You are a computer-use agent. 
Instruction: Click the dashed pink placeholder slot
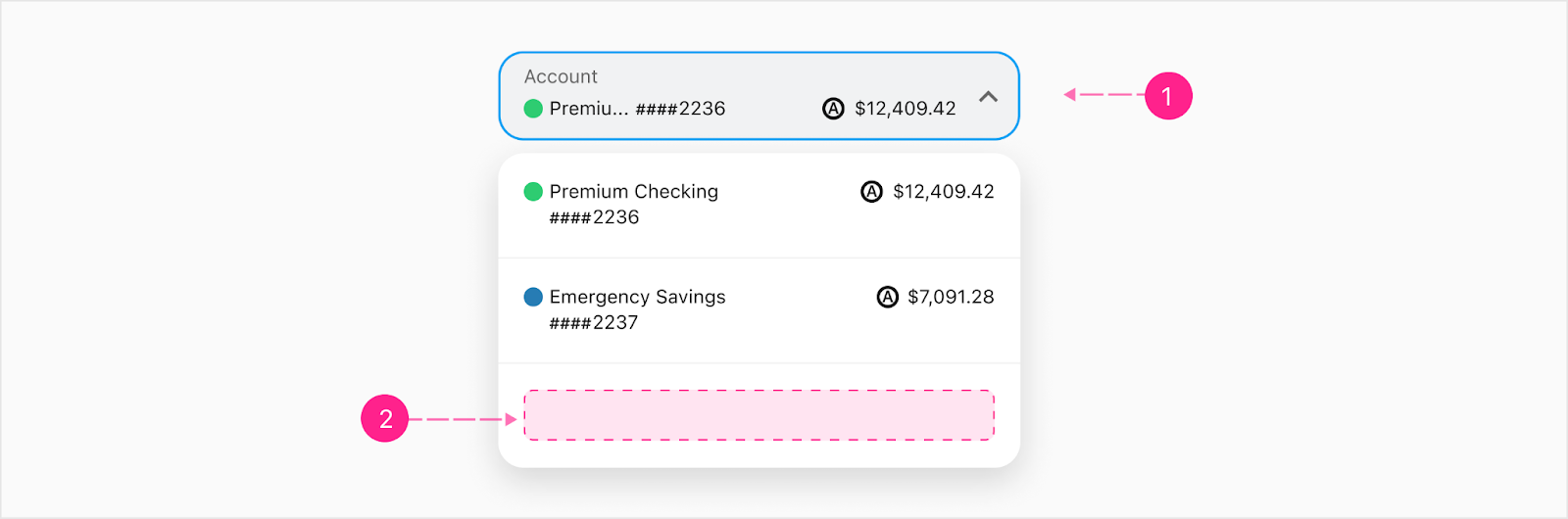pos(759,415)
